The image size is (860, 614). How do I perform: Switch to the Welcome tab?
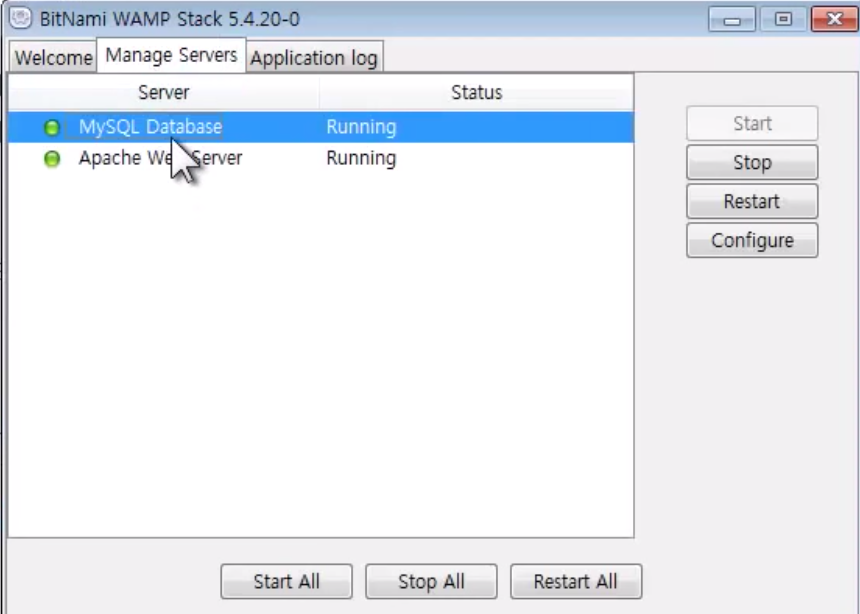click(x=53, y=57)
